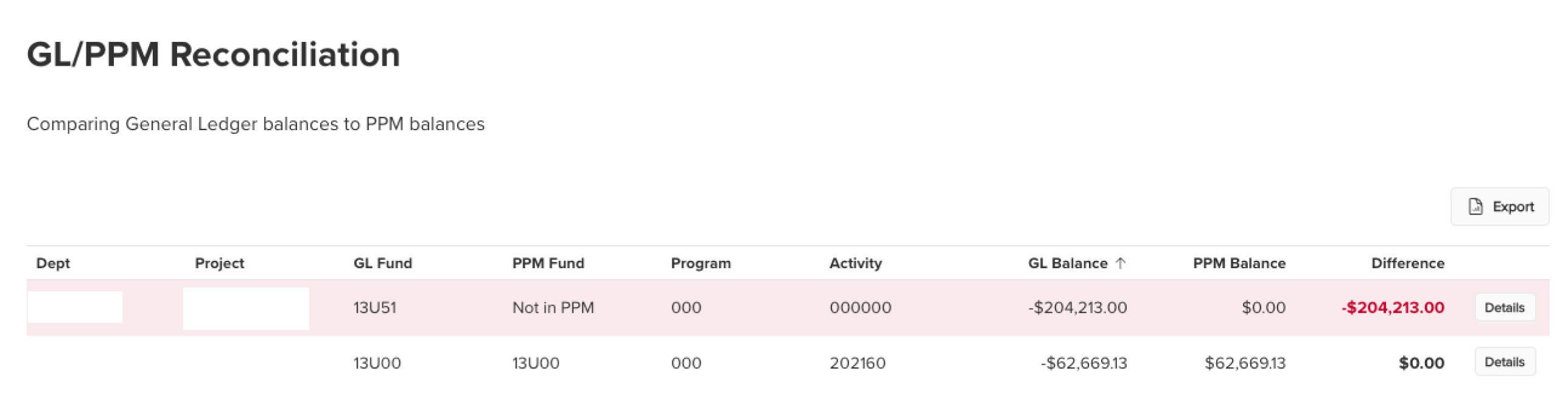Open Details for the 13U00 reconciliation row
The height and width of the screenshot is (402, 1568).
click(1504, 361)
